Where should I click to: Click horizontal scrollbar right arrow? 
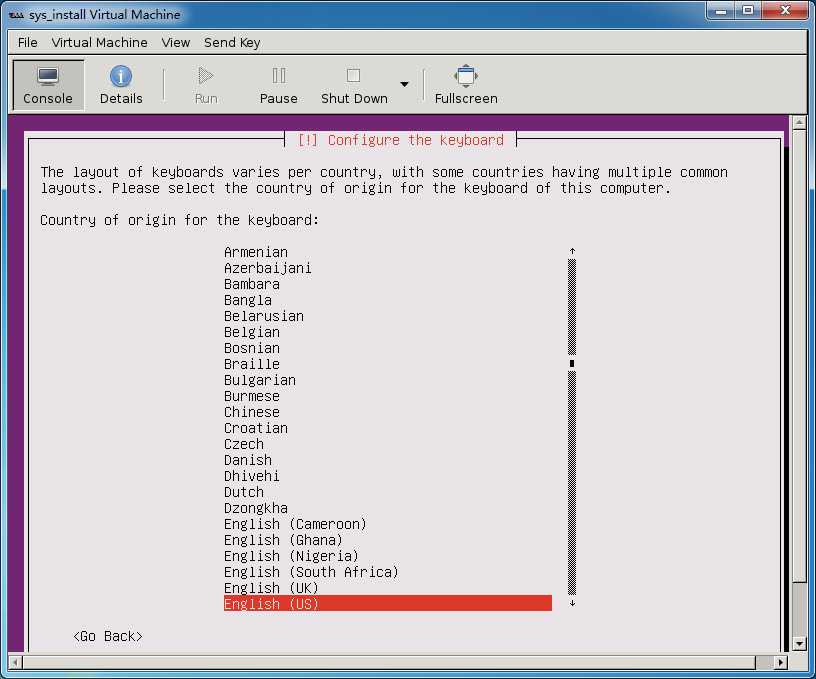tap(780, 662)
